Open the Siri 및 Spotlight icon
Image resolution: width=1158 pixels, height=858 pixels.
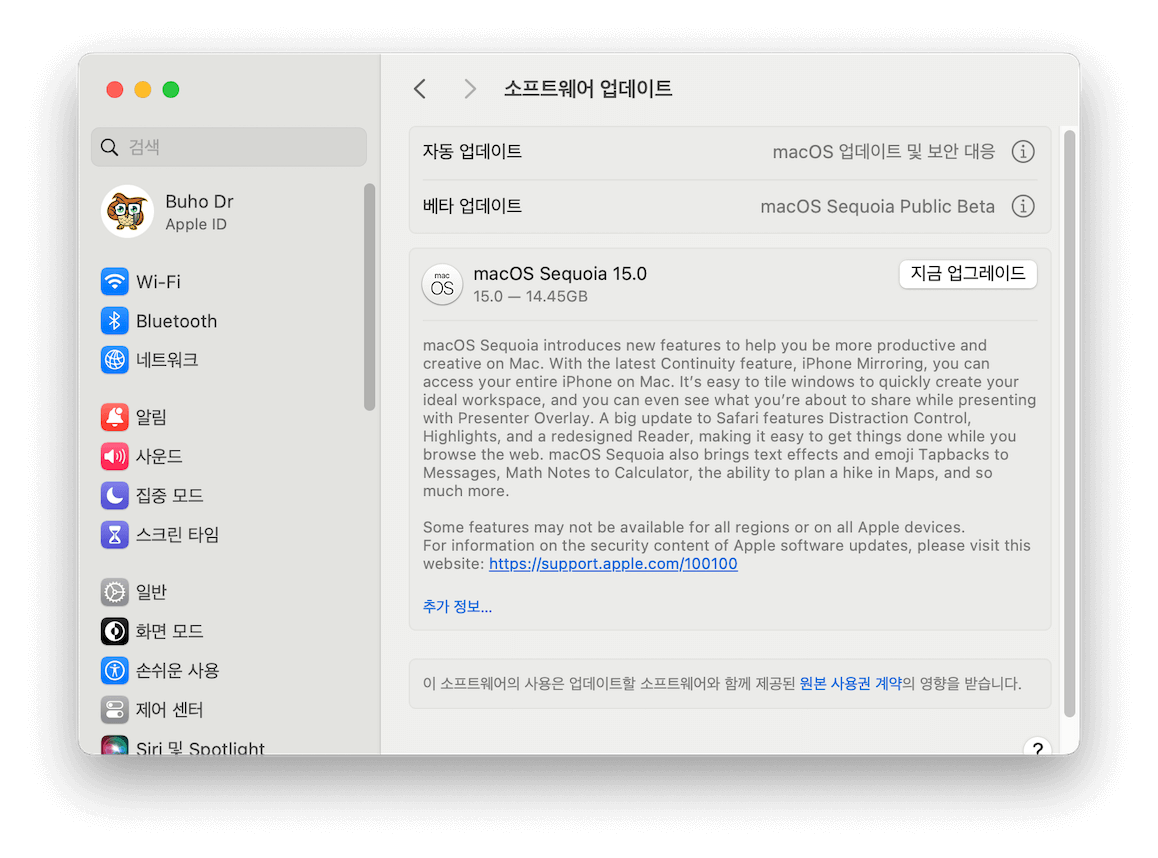tap(114, 746)
